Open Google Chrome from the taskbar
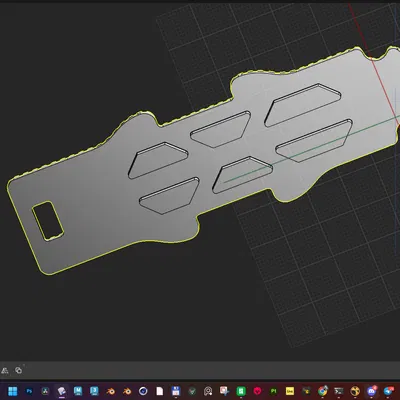 [x=323, y=391]
